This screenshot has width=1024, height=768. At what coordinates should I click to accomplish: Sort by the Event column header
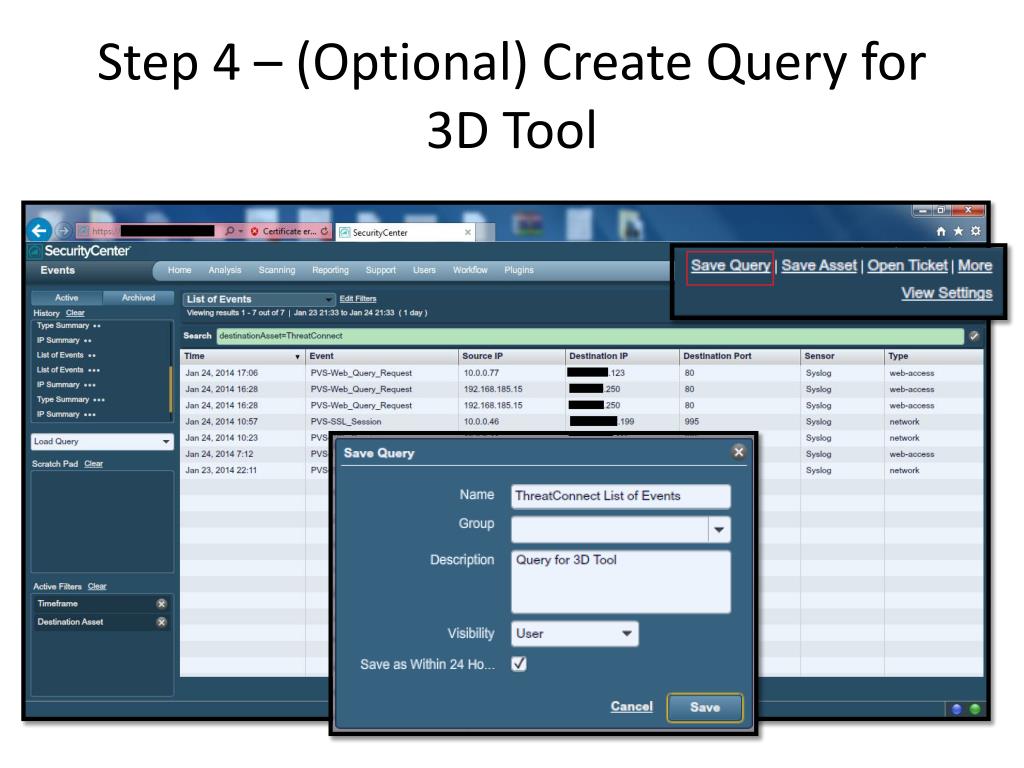coord(382,357)
